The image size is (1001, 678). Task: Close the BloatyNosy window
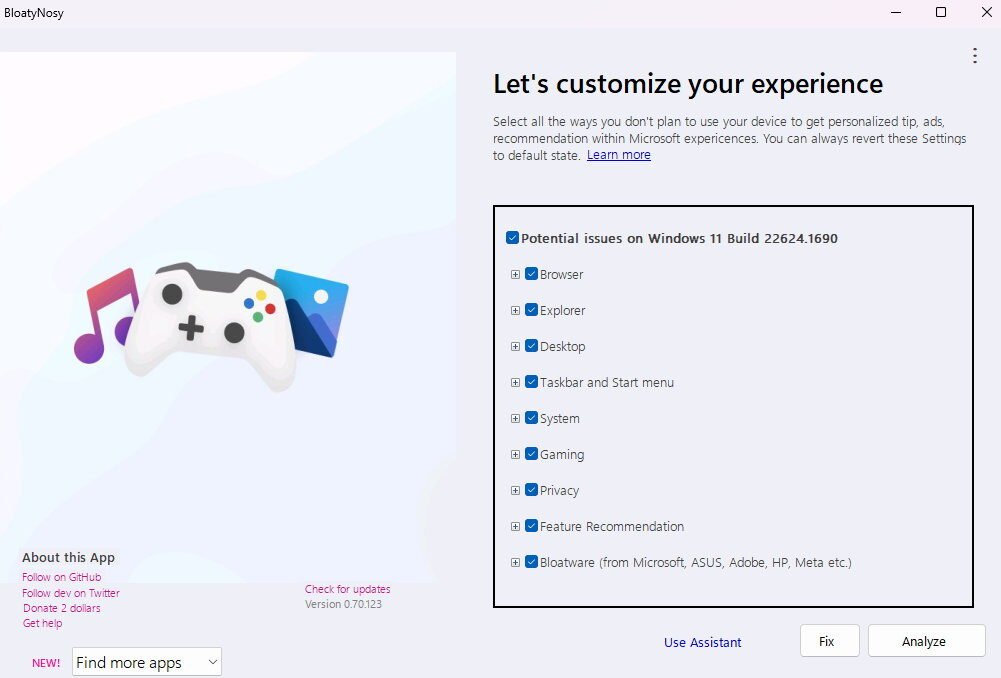click(986, 12)
